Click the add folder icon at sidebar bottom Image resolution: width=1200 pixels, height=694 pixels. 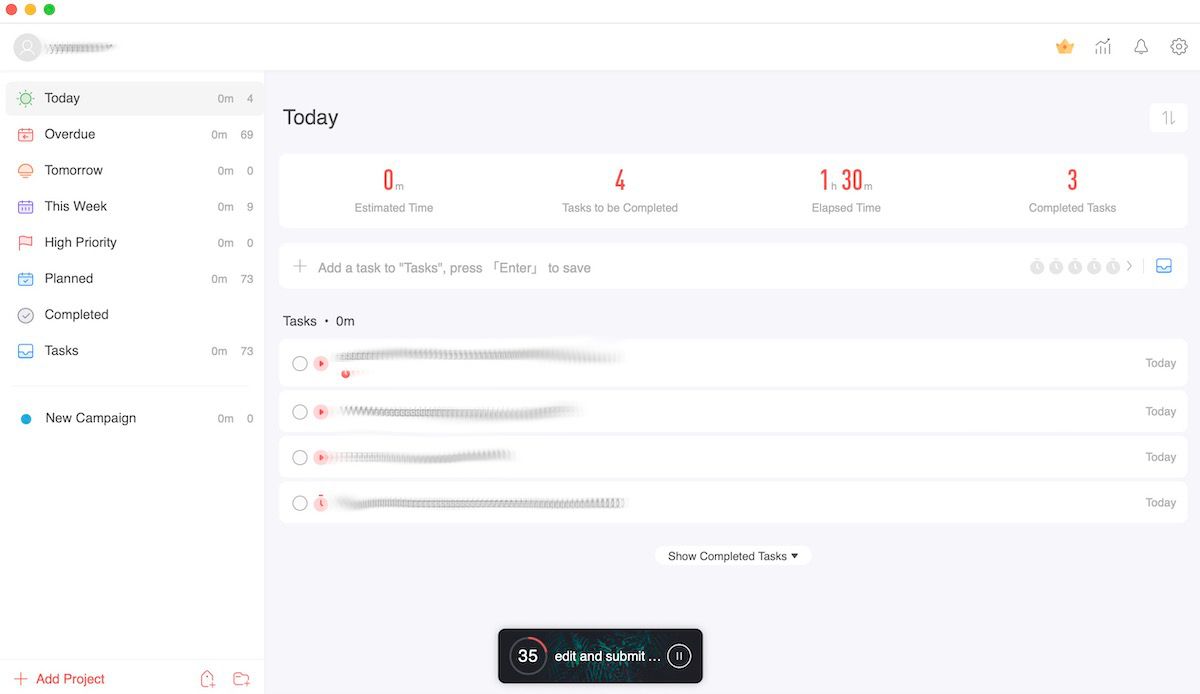[x=241, y=679]
